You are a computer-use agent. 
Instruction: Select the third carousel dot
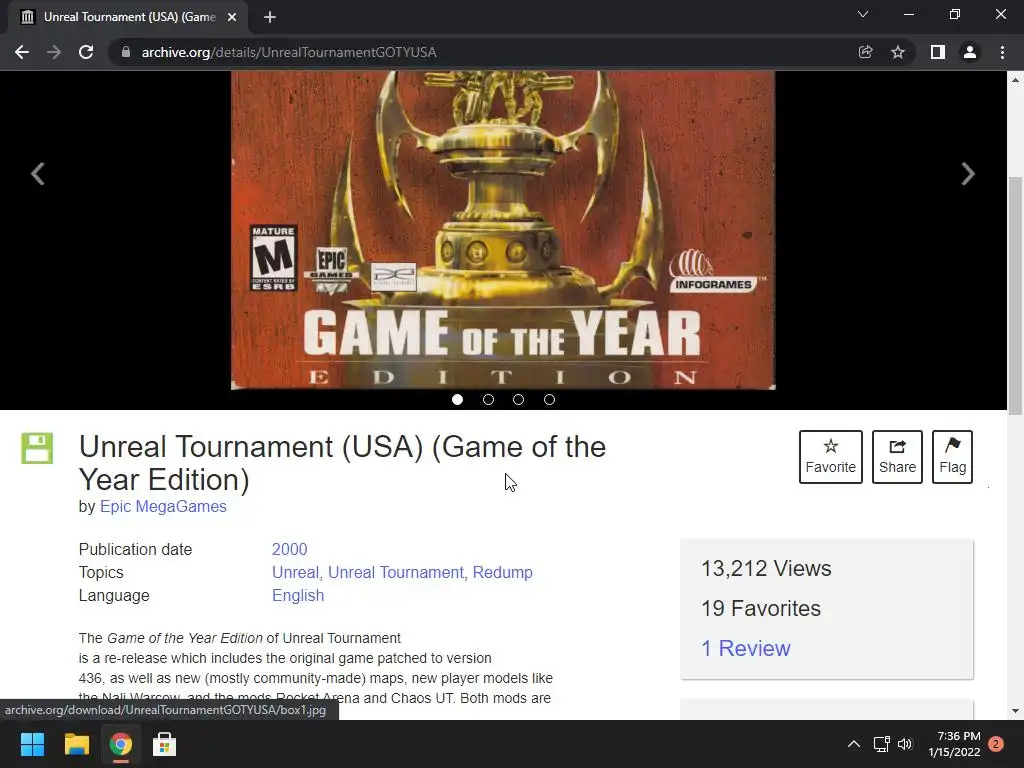click(519, 399)
